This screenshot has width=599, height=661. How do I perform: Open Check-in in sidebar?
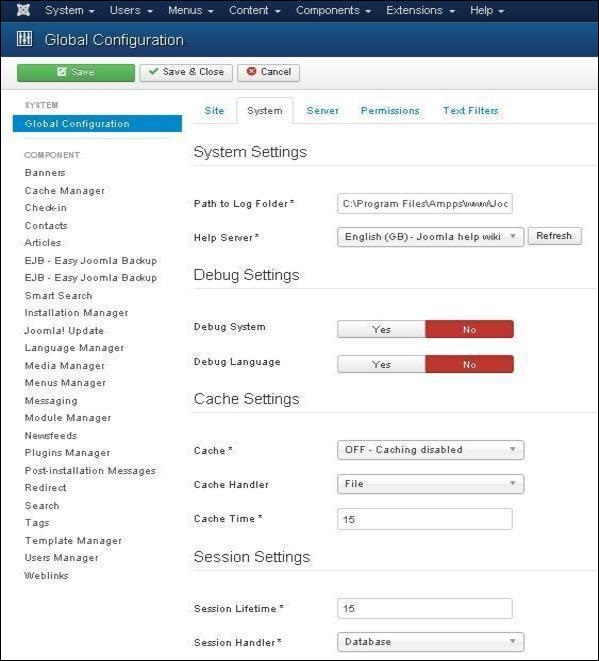pos(46,208)
